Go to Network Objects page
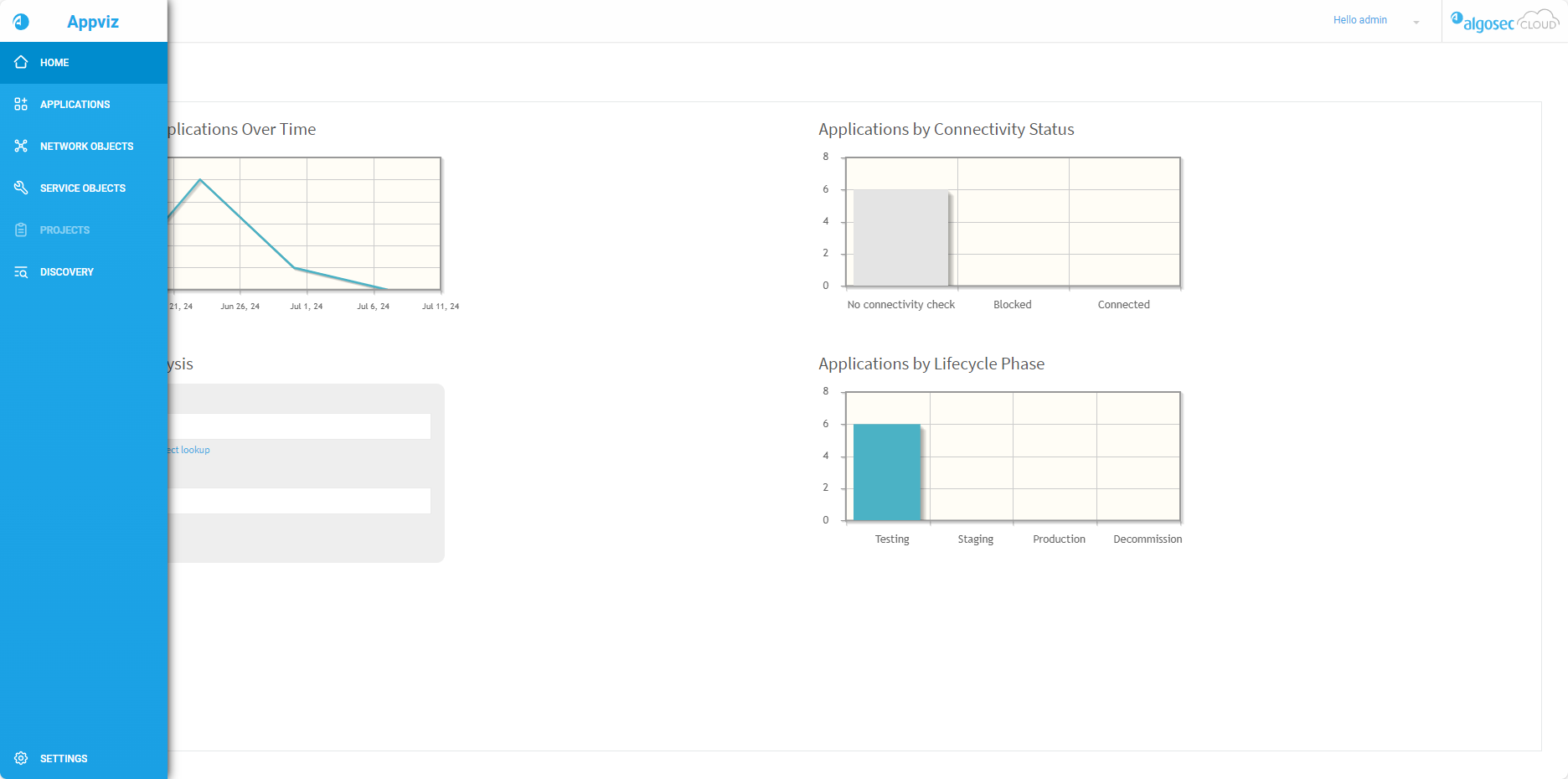The width and height of the screenshot is (1568, 779). pos(86,147)
